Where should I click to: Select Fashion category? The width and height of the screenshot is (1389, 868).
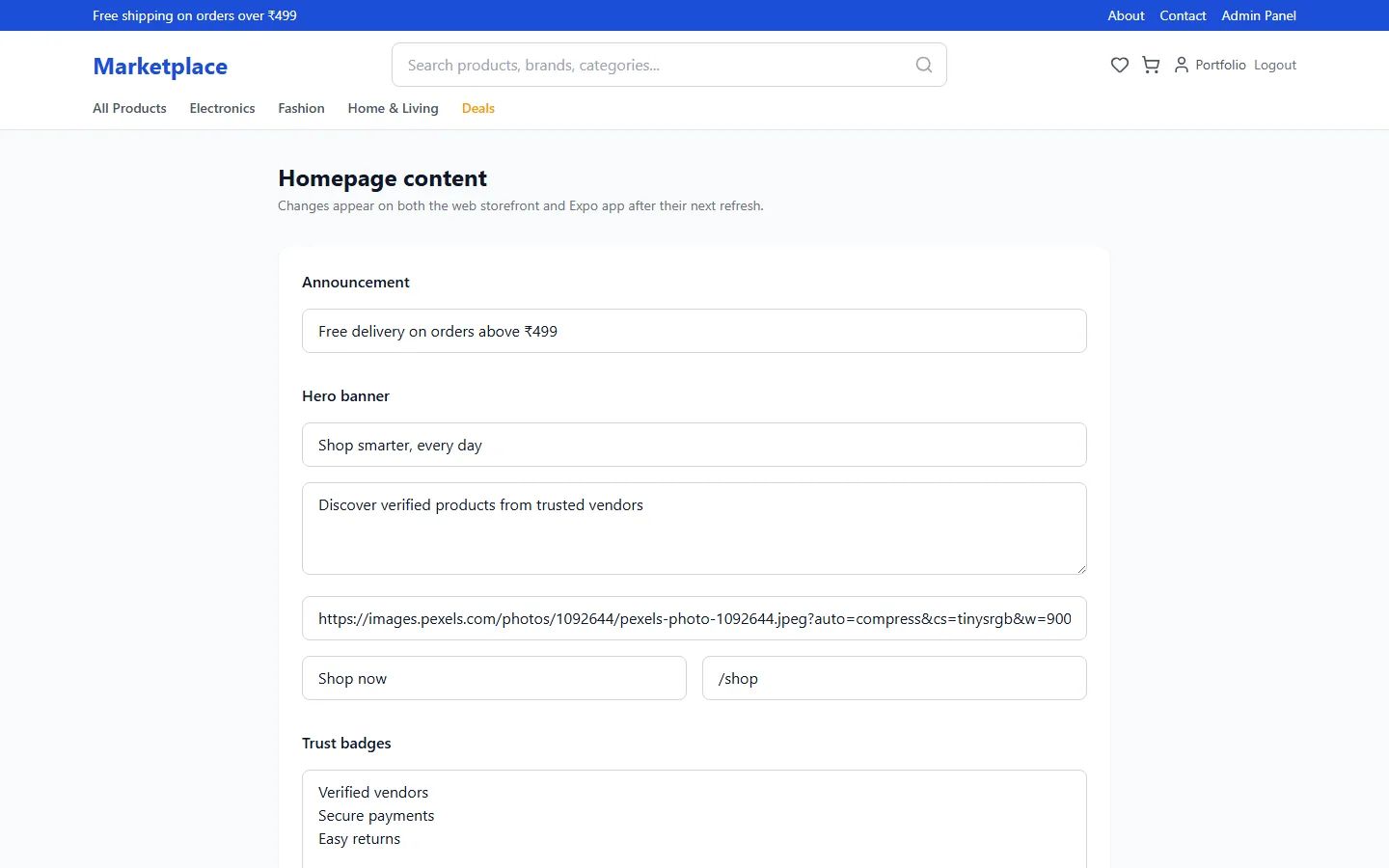(301, 108)
